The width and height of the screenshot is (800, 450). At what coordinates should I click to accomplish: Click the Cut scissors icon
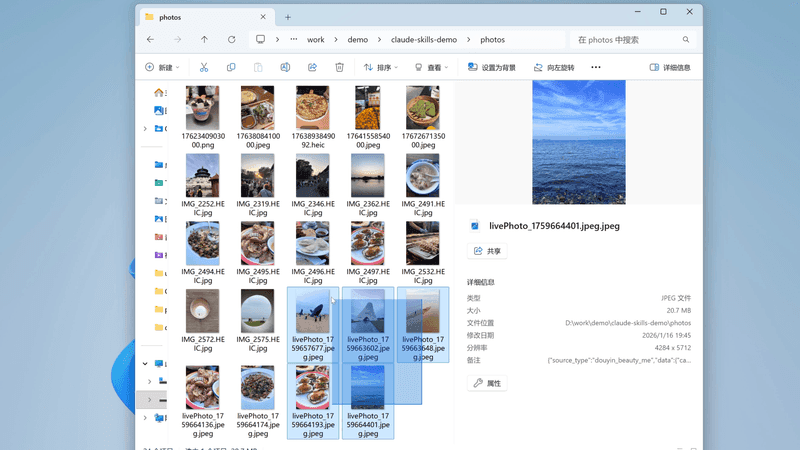click(203, 67)
